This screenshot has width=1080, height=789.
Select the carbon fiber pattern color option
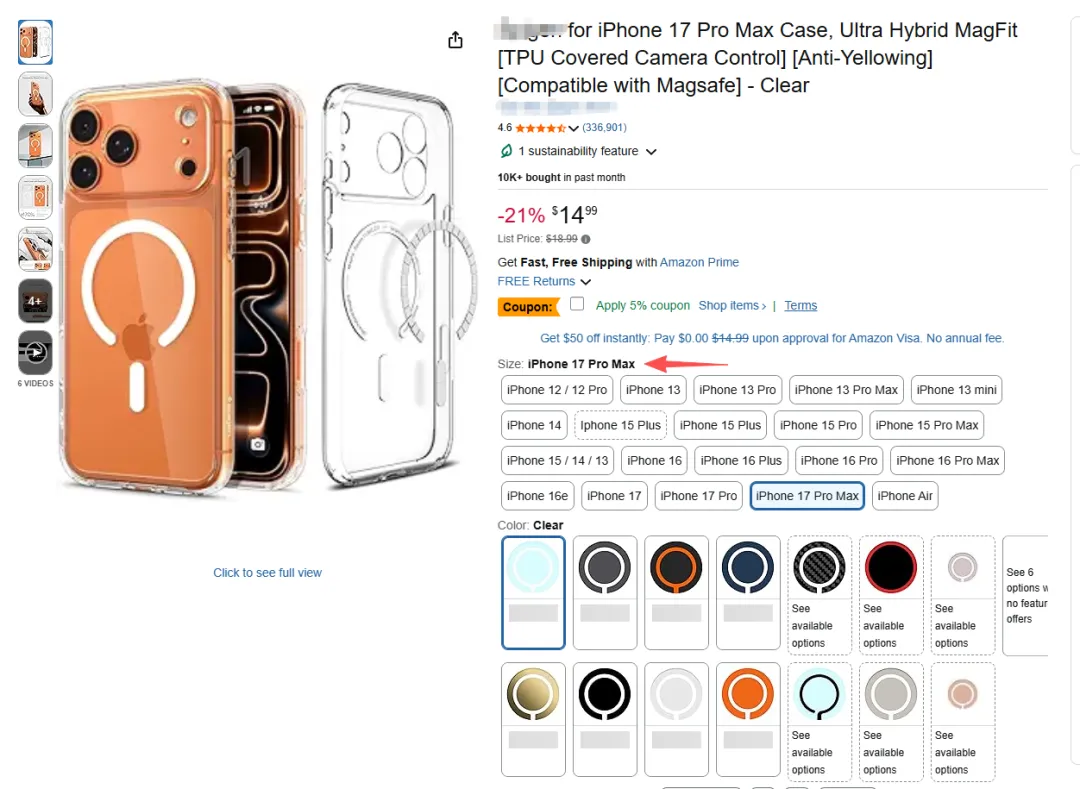pyautogui.click(x=819, y=567)
